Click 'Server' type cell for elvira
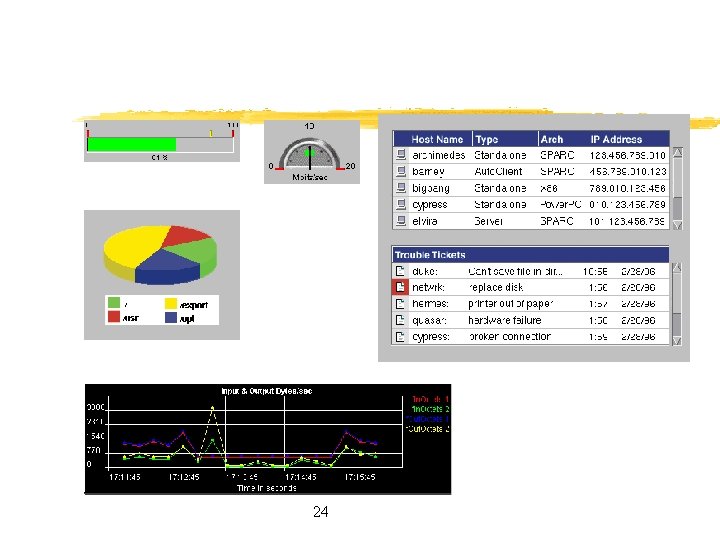Image resolution: width=720 pixels, height=540 pixels. [488, 221]
